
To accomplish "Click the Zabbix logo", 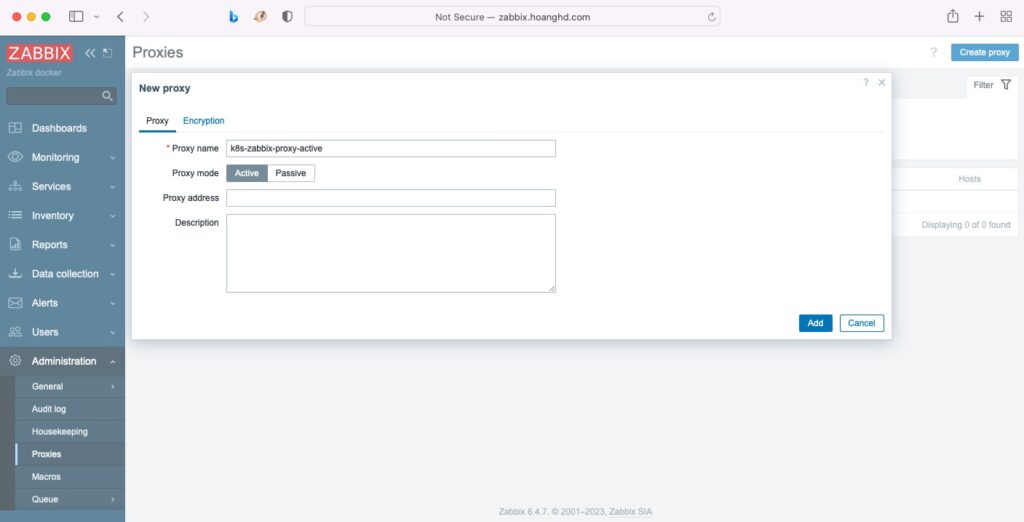I will 39,54.
